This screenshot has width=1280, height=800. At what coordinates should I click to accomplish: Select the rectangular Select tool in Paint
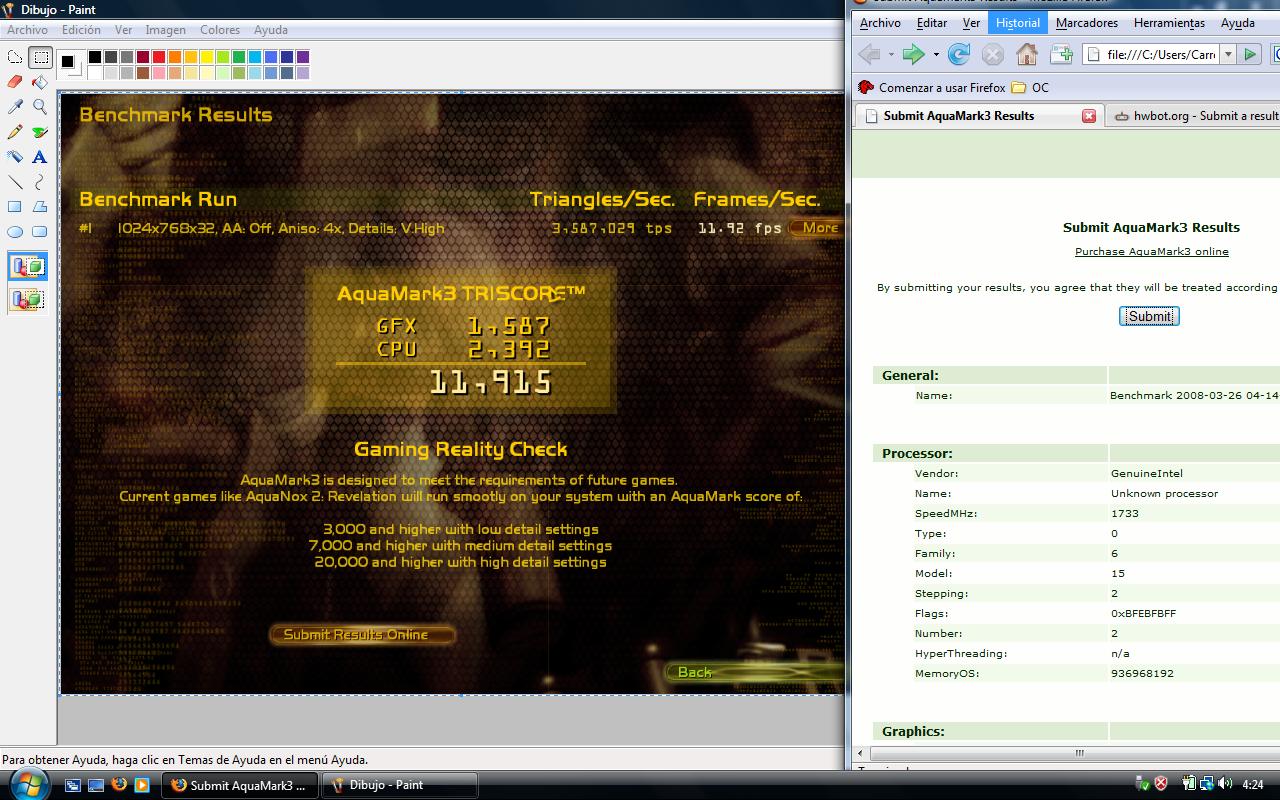[40, 58]
